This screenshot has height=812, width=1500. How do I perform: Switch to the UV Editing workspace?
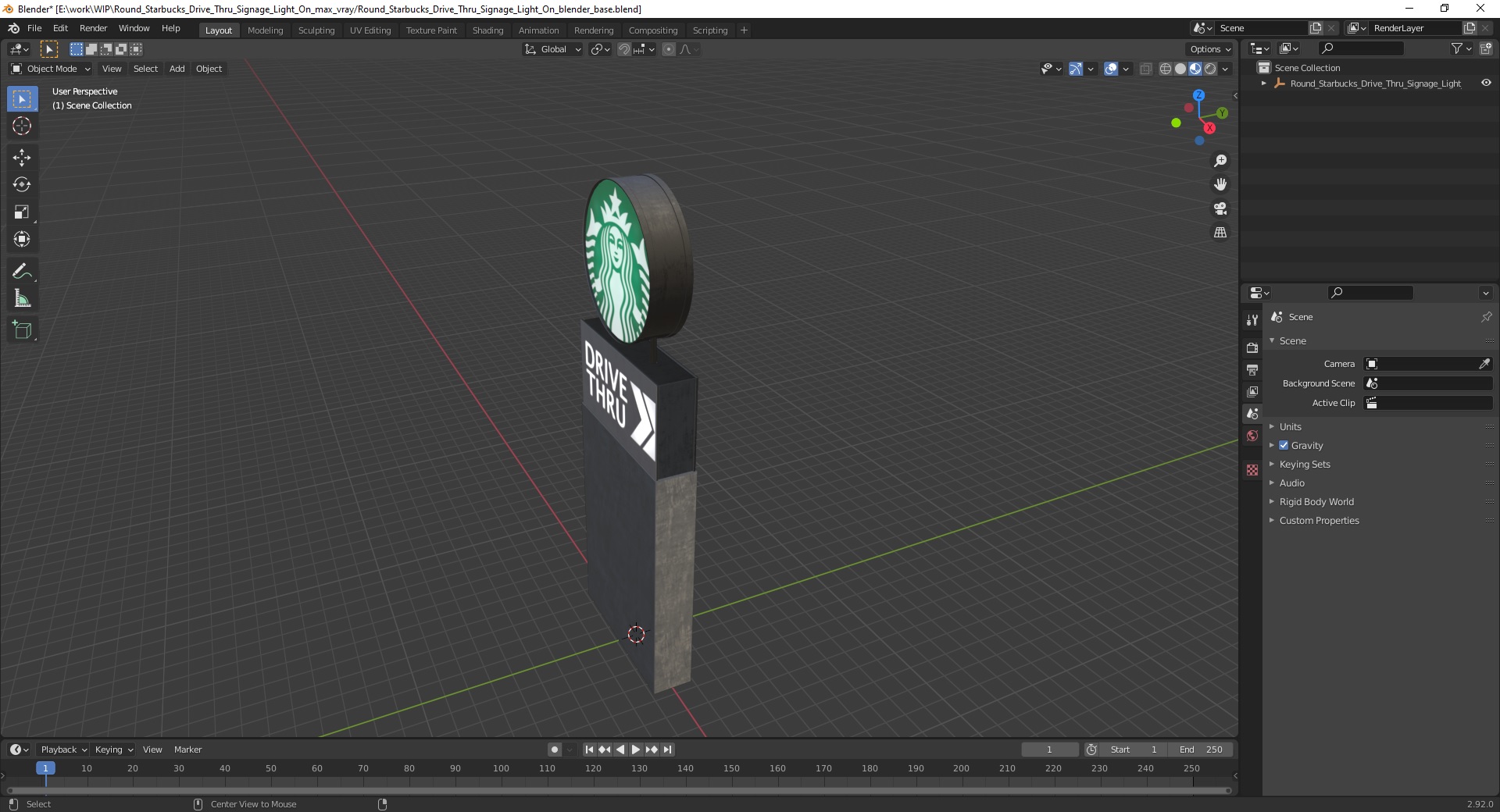[370, 30]
